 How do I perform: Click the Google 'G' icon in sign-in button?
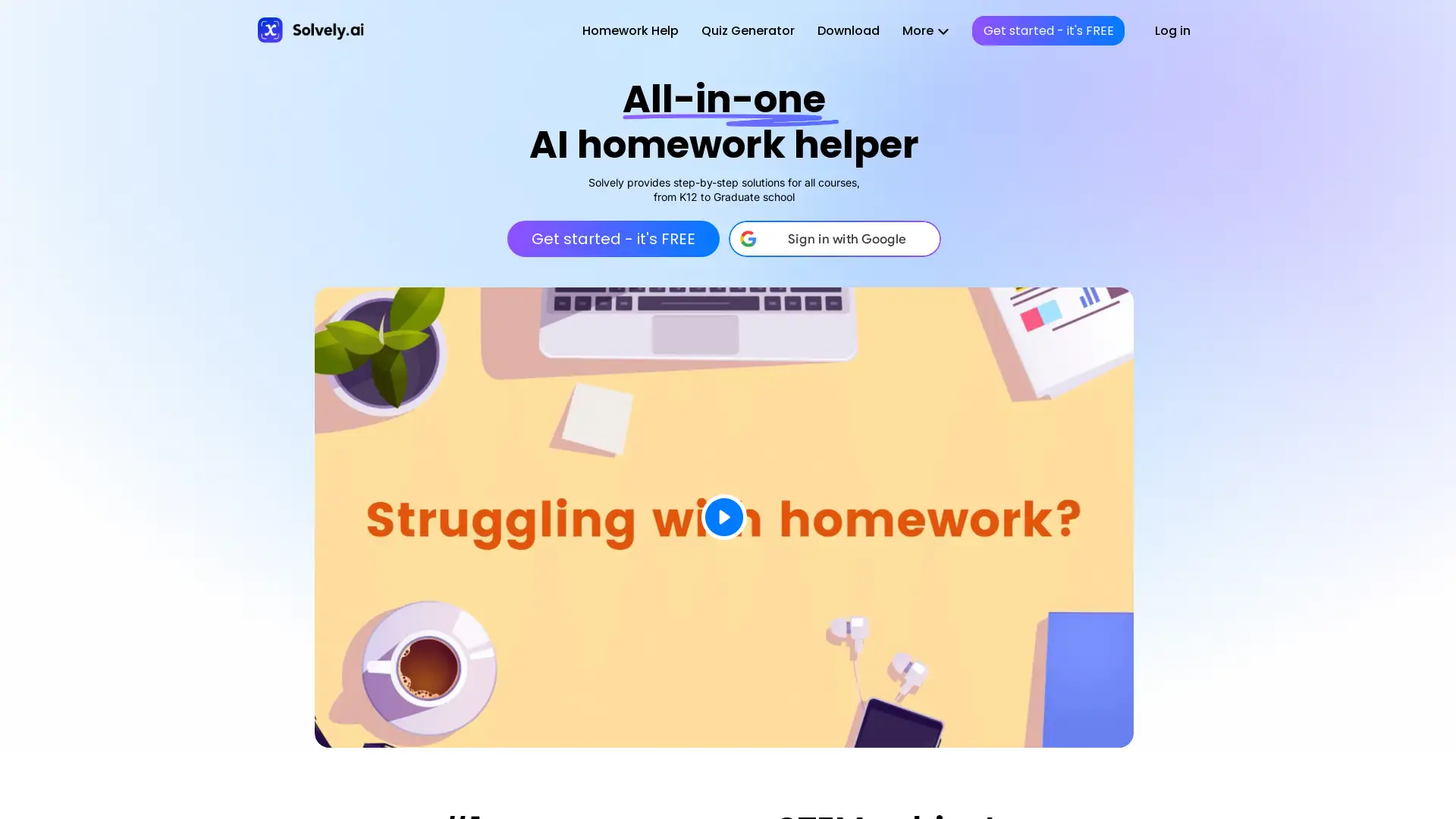point(749,239)
